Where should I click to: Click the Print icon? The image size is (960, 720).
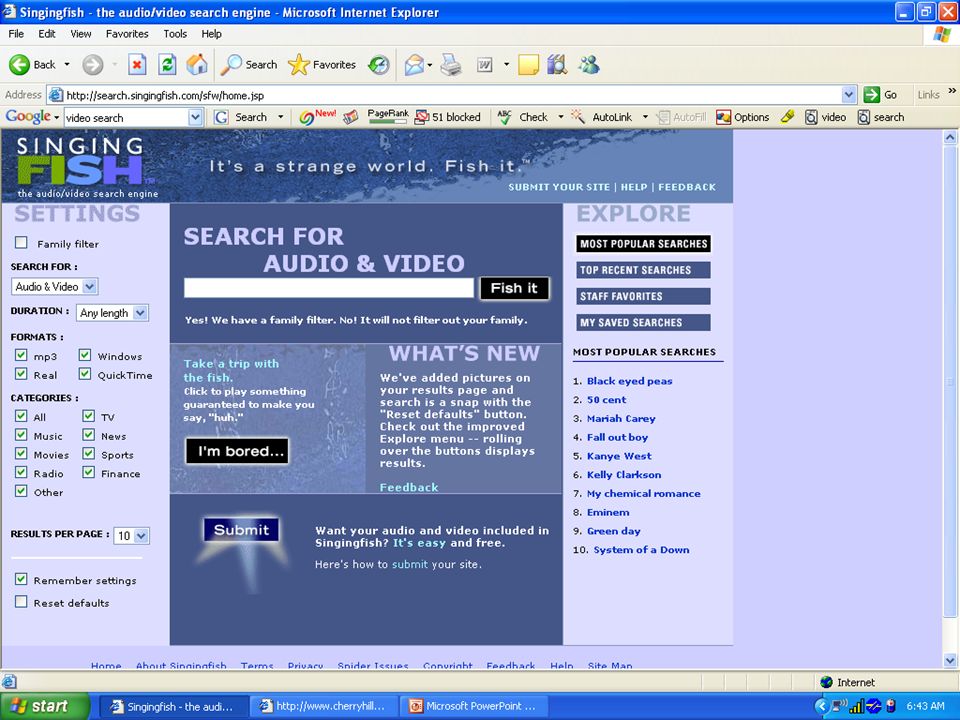[x=451, y=64]
